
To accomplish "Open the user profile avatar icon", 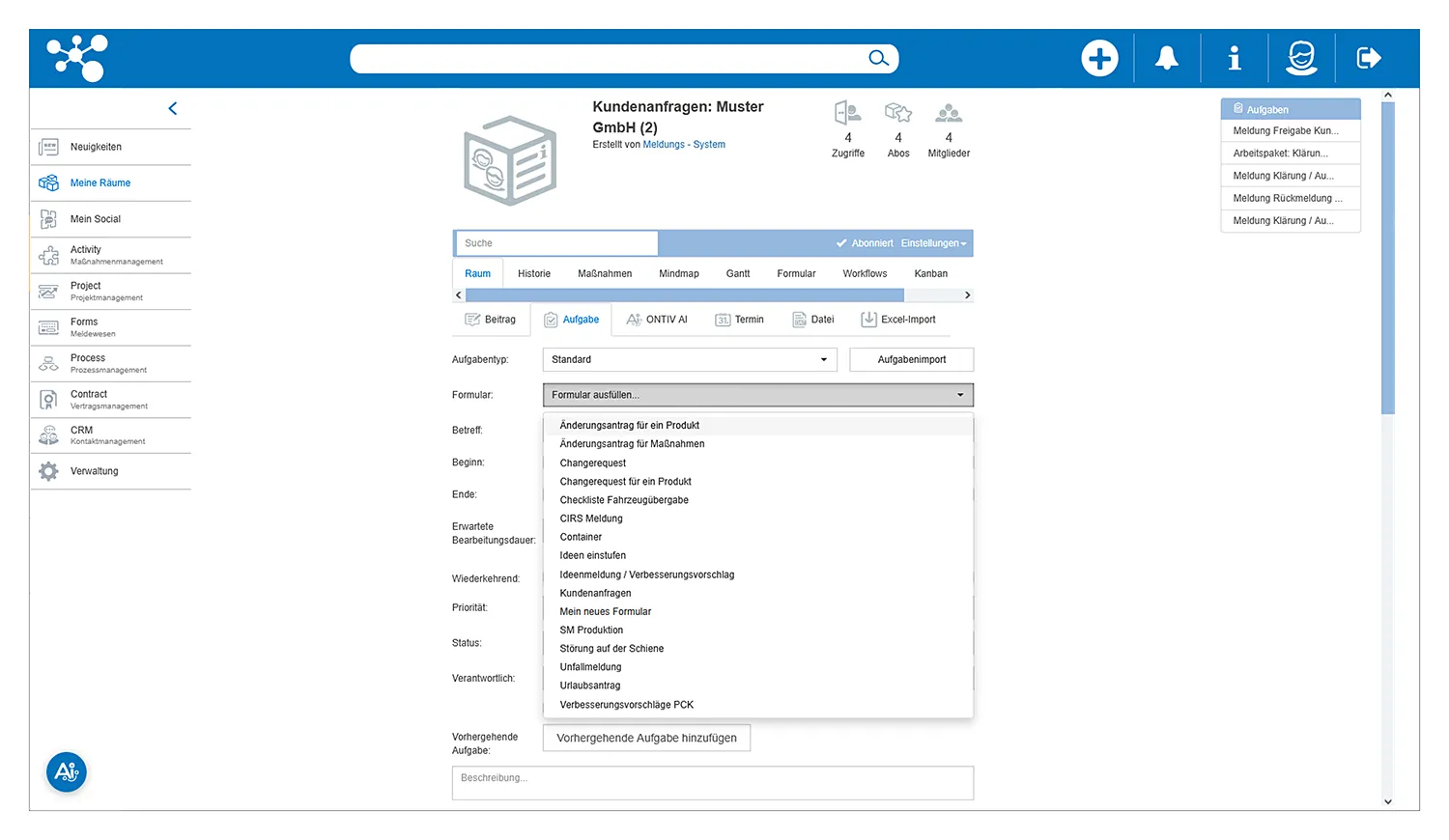I will pos(1301,59).
